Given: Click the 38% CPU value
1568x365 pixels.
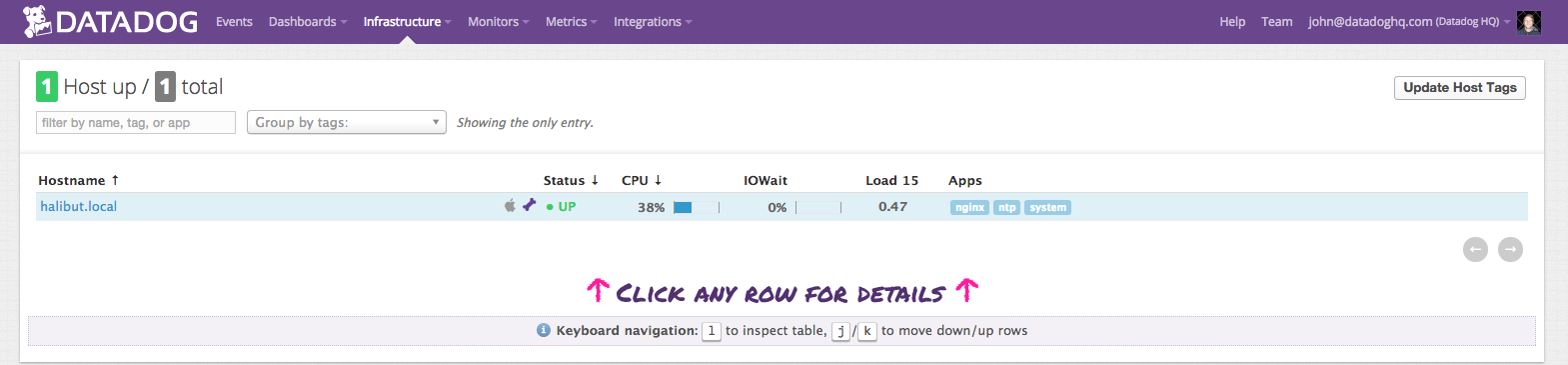Looking at the screenshot, I should click(651, 208).
